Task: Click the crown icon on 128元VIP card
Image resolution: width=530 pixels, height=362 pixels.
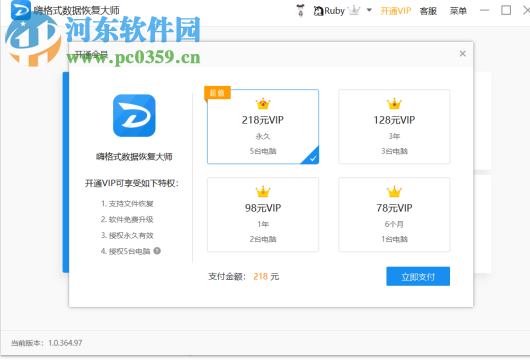Action: pyautogui.click(x=394, y=104)
